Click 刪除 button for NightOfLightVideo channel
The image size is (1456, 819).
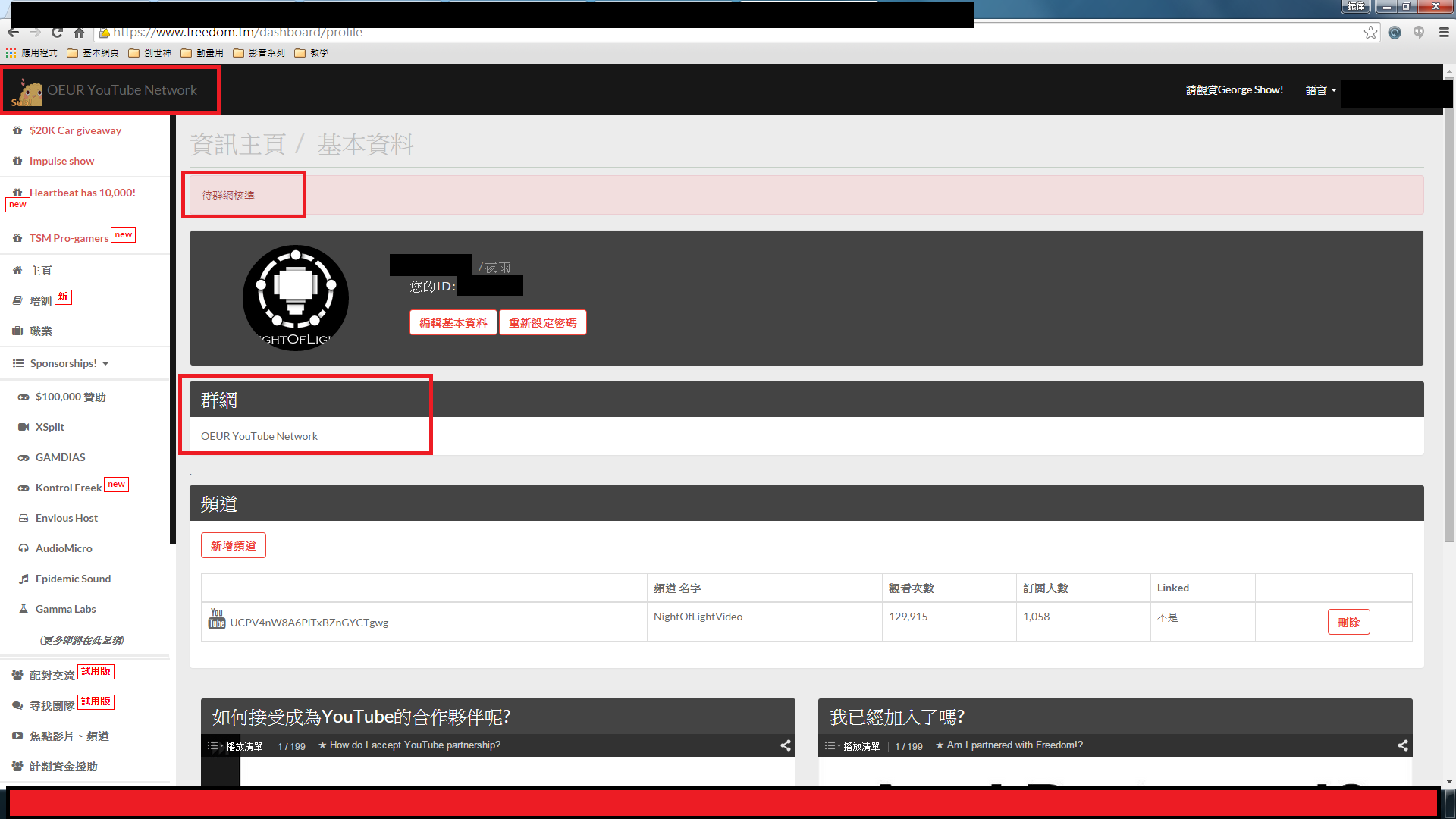point(1348,622)
